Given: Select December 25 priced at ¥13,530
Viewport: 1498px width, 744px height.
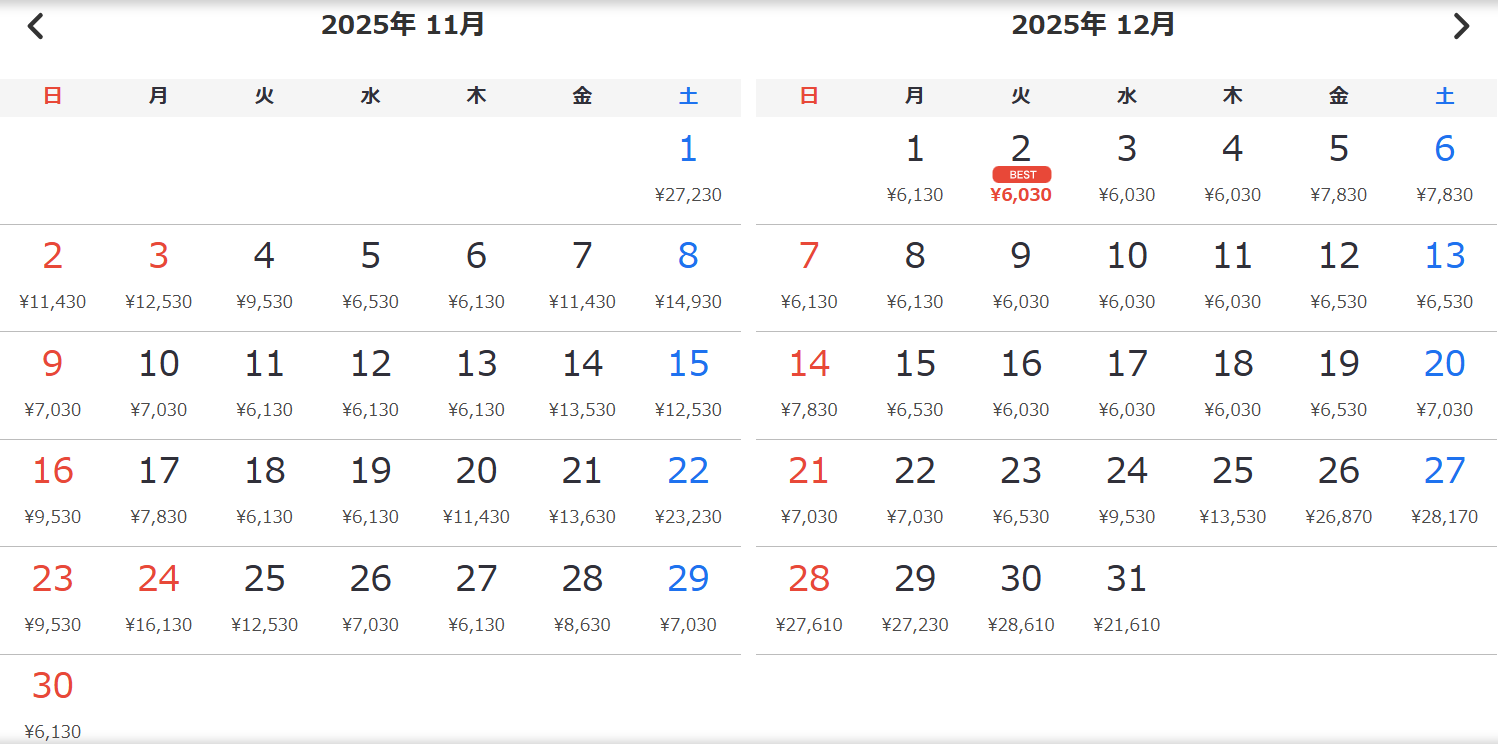Looking at the screenshot, I should coord(1232,491).
